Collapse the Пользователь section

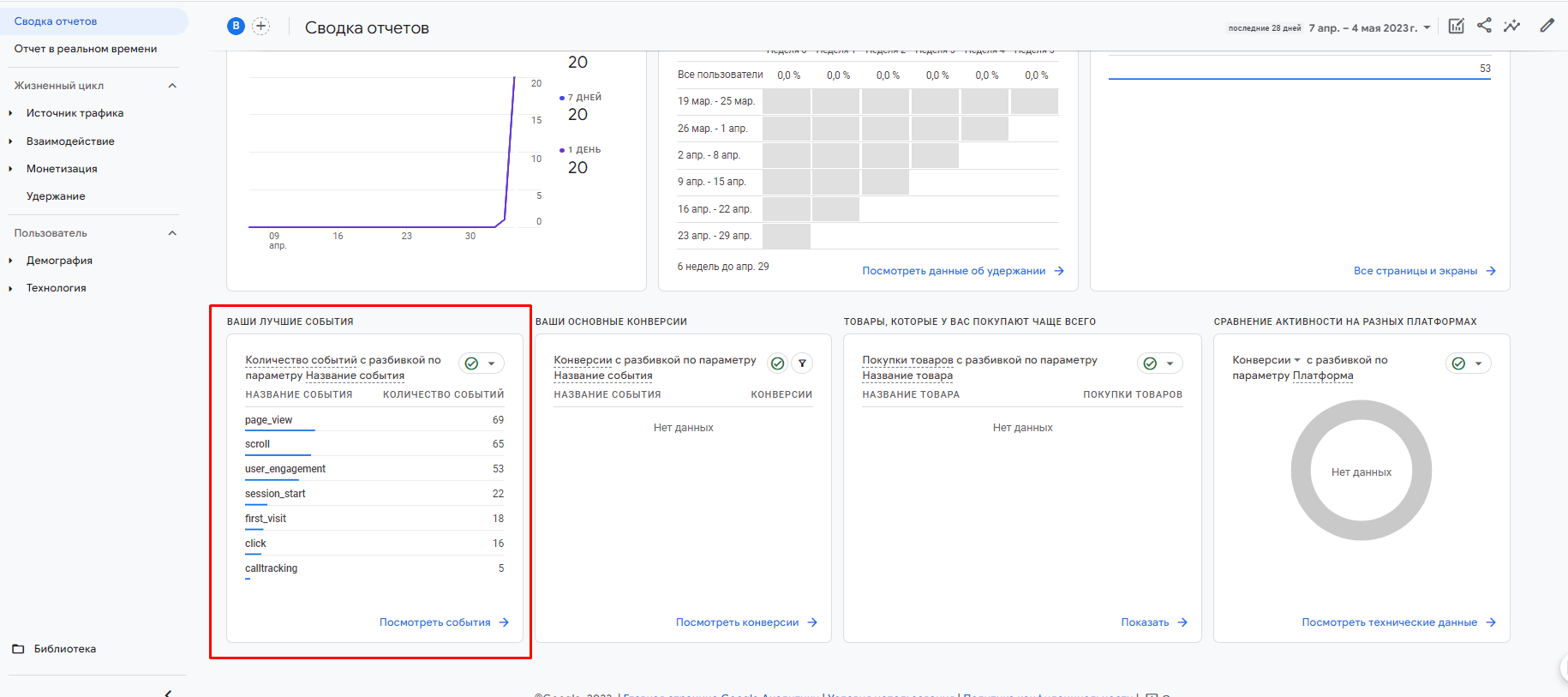[172, 233]
